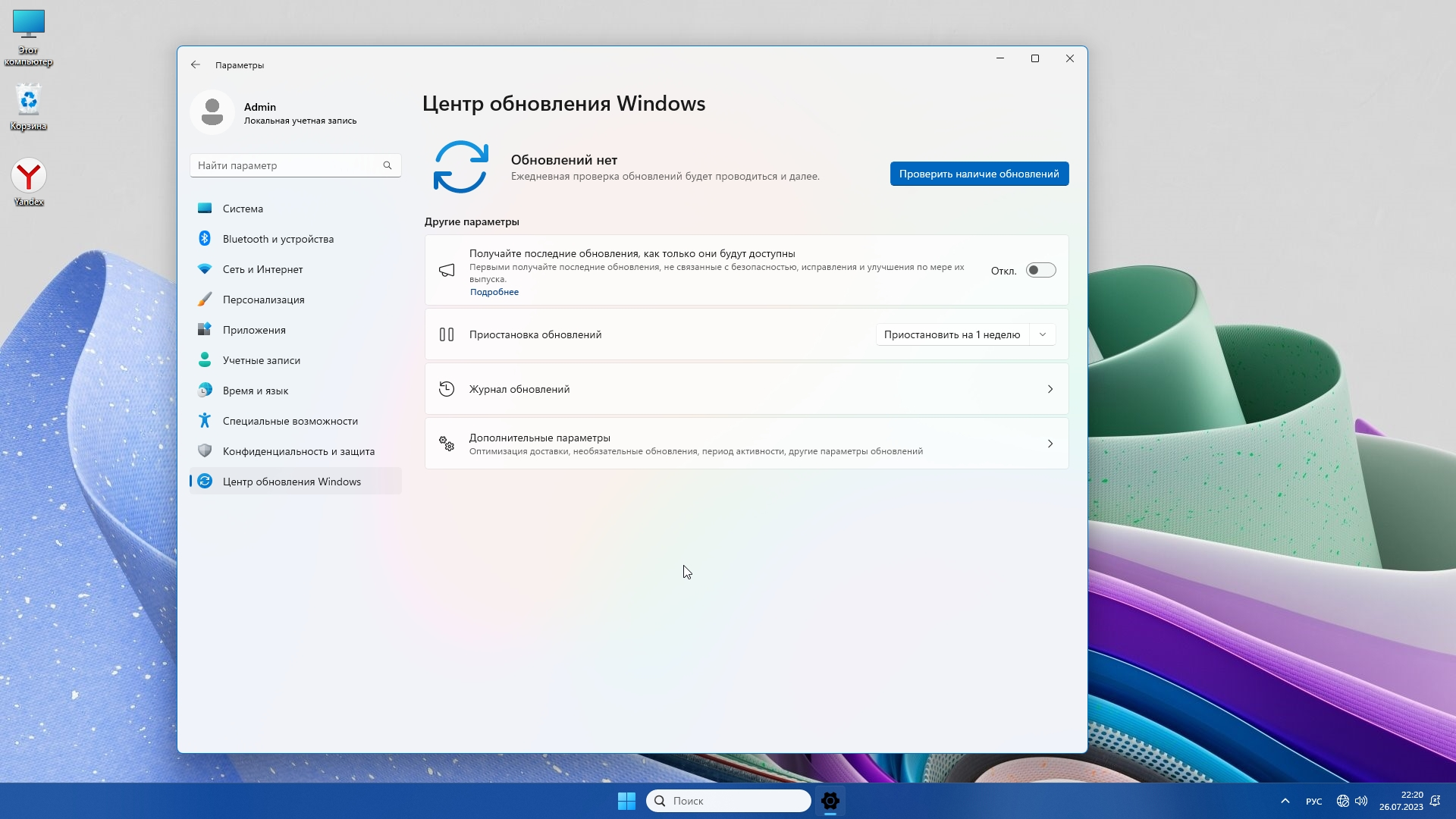Screen dimensions: 1456x819
Task: Show hidden icons in the system tray
Action: pyautogui.click(x=1285, y=801)
